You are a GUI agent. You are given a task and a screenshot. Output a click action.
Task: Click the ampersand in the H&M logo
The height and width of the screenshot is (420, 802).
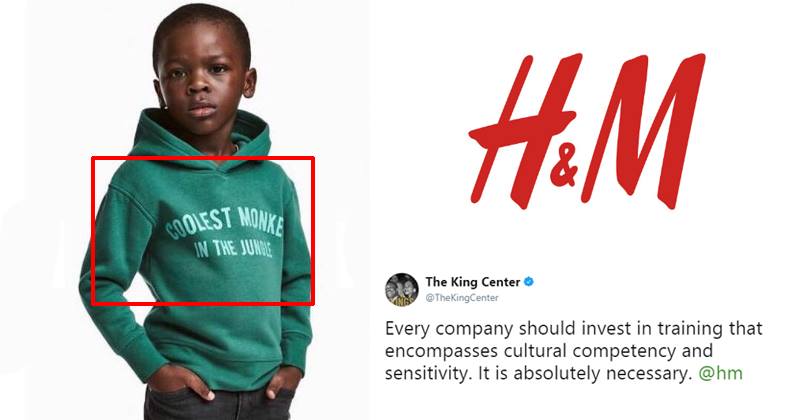point(565,168)
